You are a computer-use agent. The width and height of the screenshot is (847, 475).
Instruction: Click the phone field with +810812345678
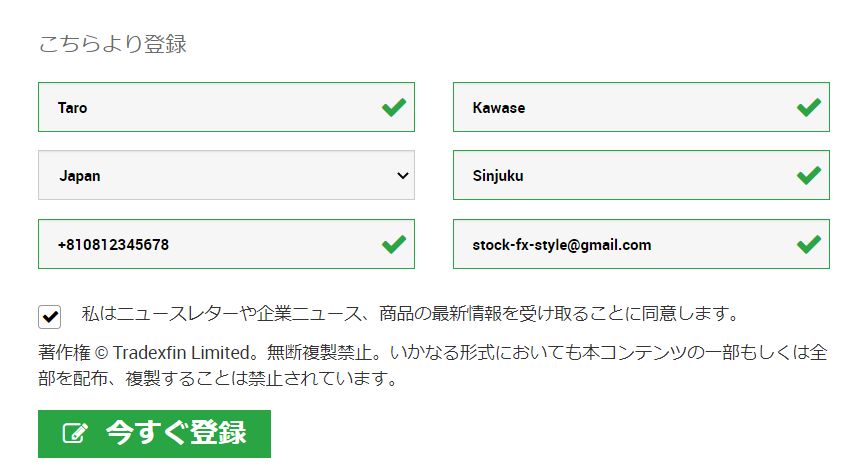click(200, 244)
